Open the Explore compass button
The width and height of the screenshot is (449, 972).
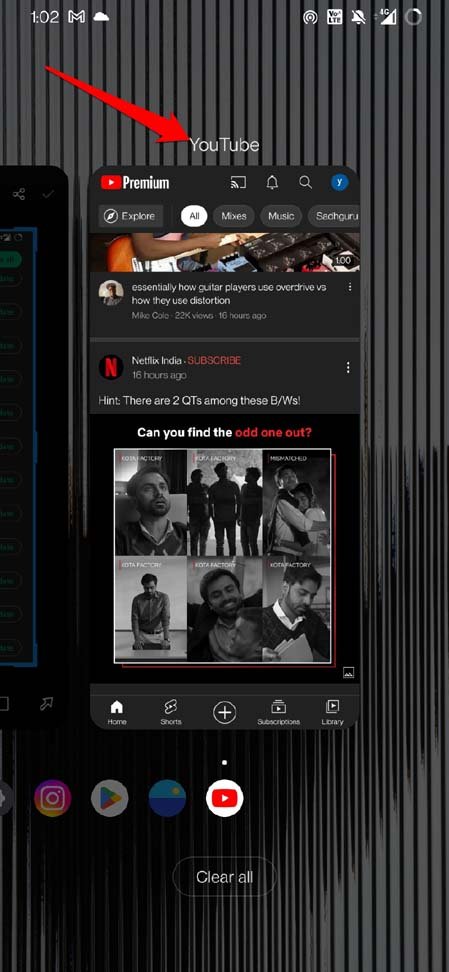click(x=130, y=216)
